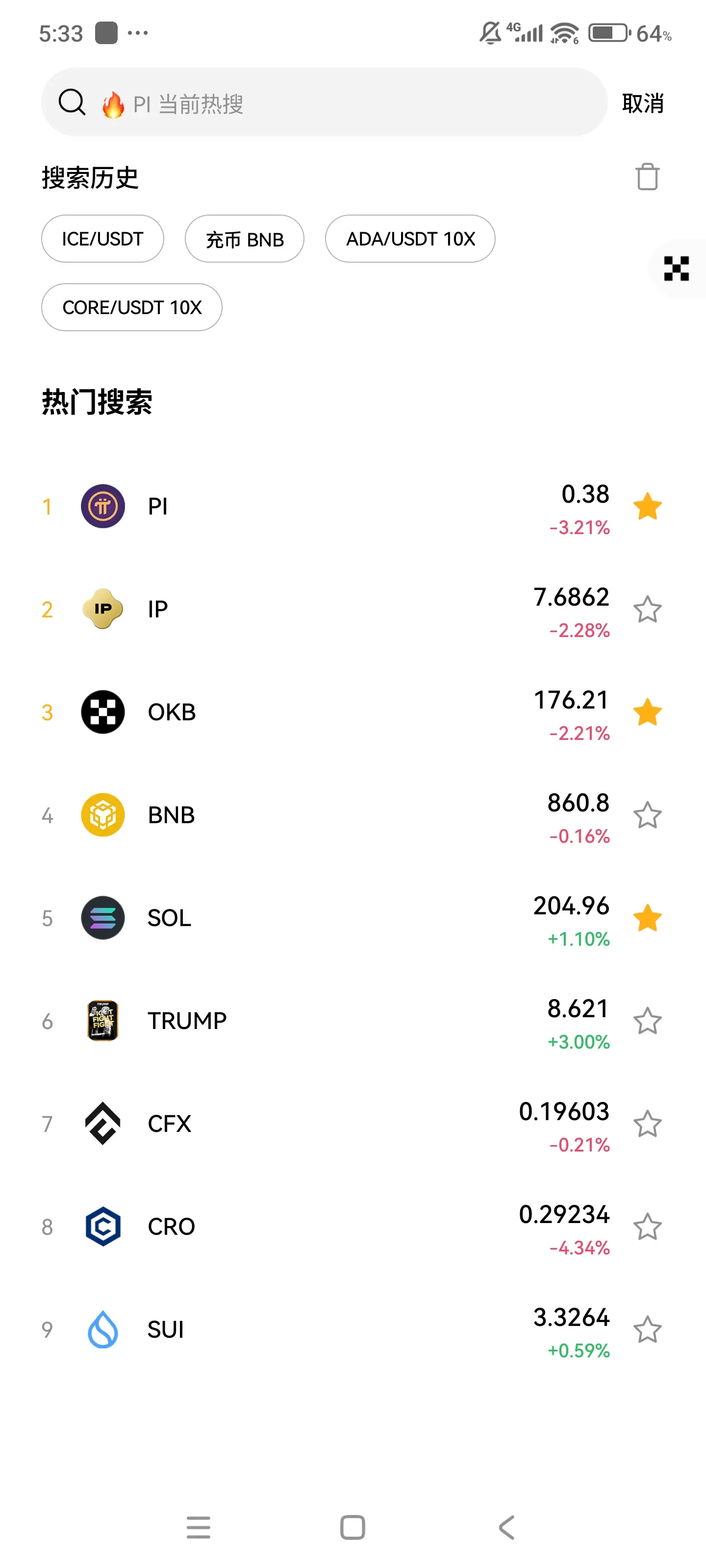
Task: Tap the magnifier search icon
Action: [x=72, y=102]
